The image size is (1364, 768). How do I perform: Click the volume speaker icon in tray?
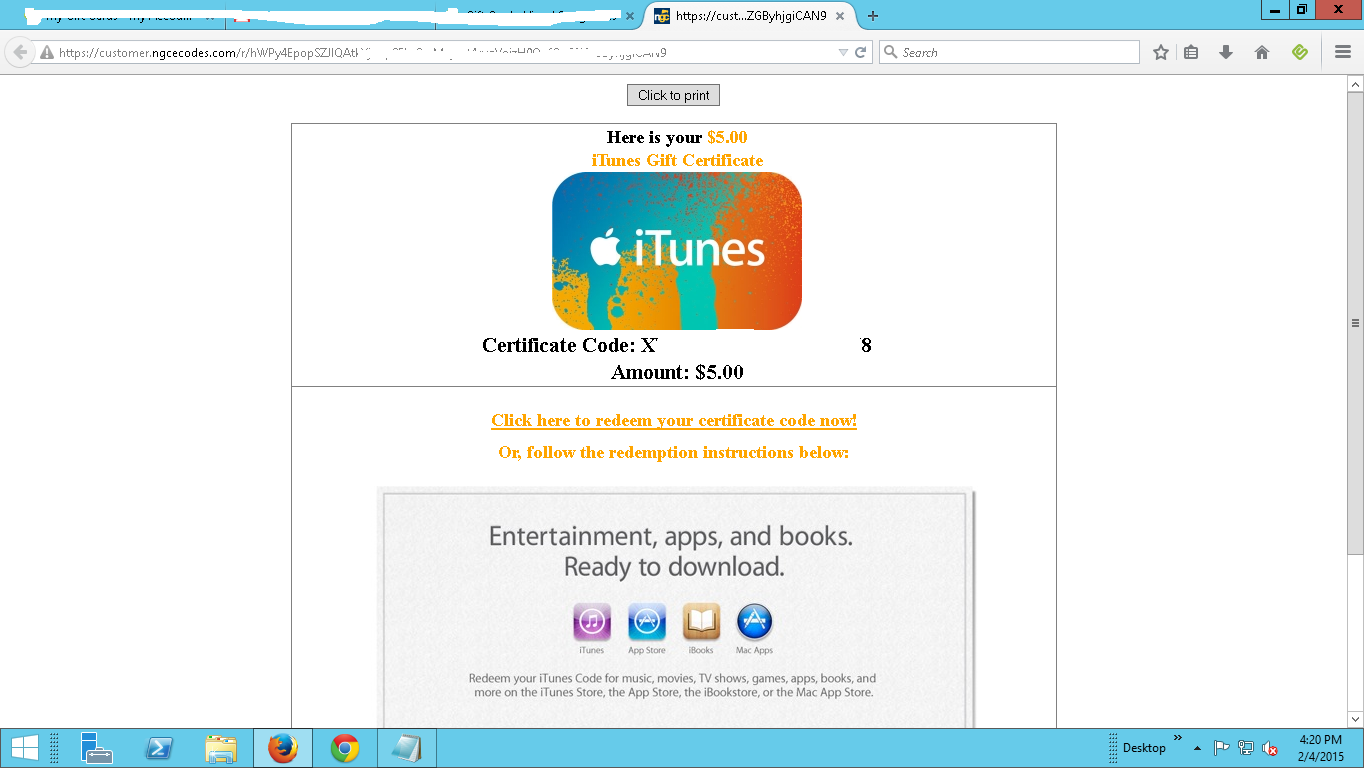click(1270, 748)
